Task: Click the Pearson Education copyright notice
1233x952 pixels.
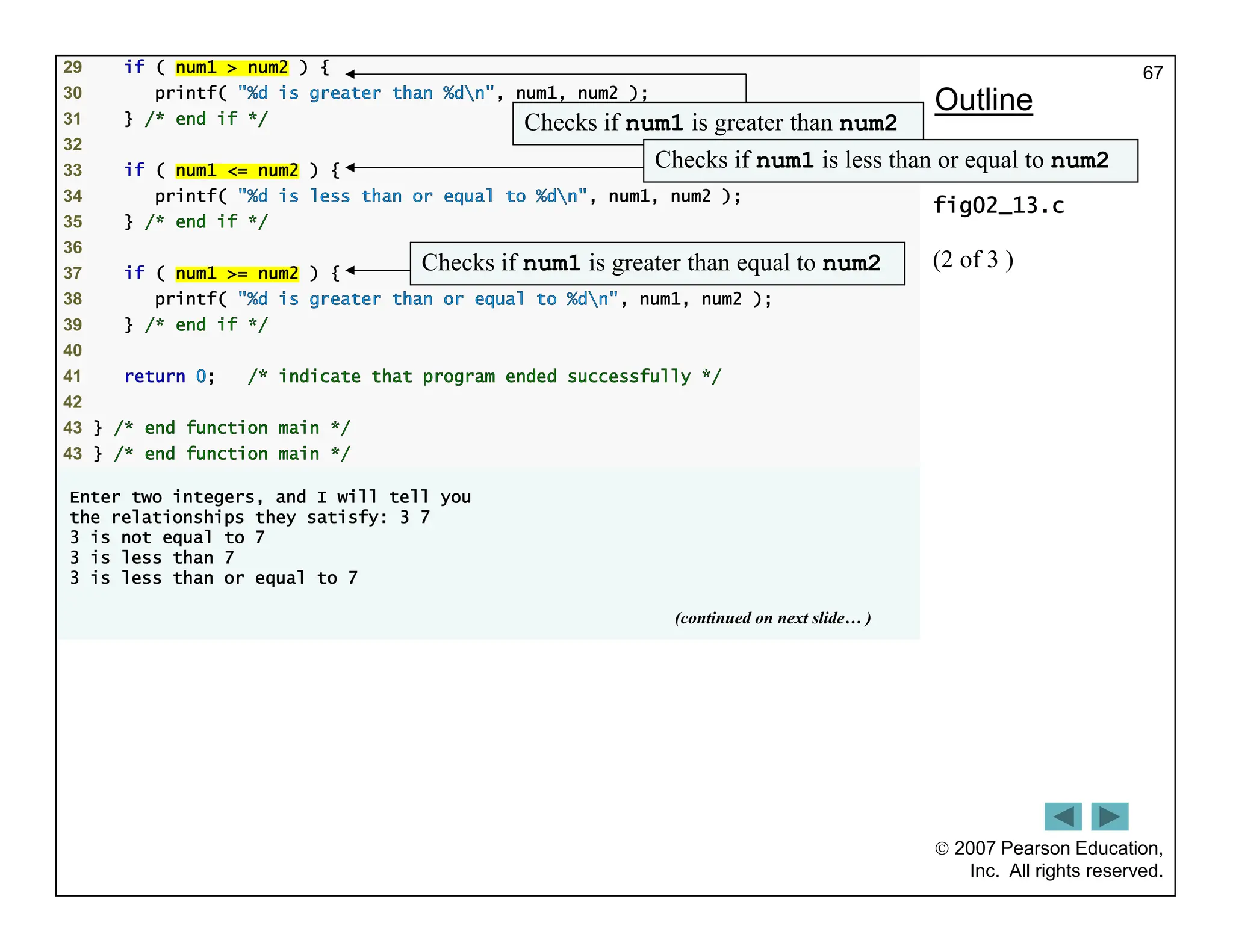Action: point(1048,859)
